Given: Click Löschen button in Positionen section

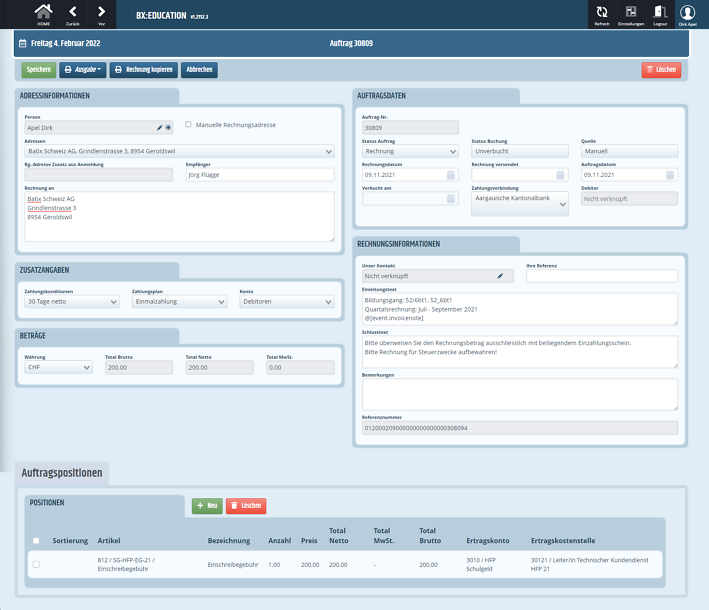Looking at the screenshot, I should 246,506.
